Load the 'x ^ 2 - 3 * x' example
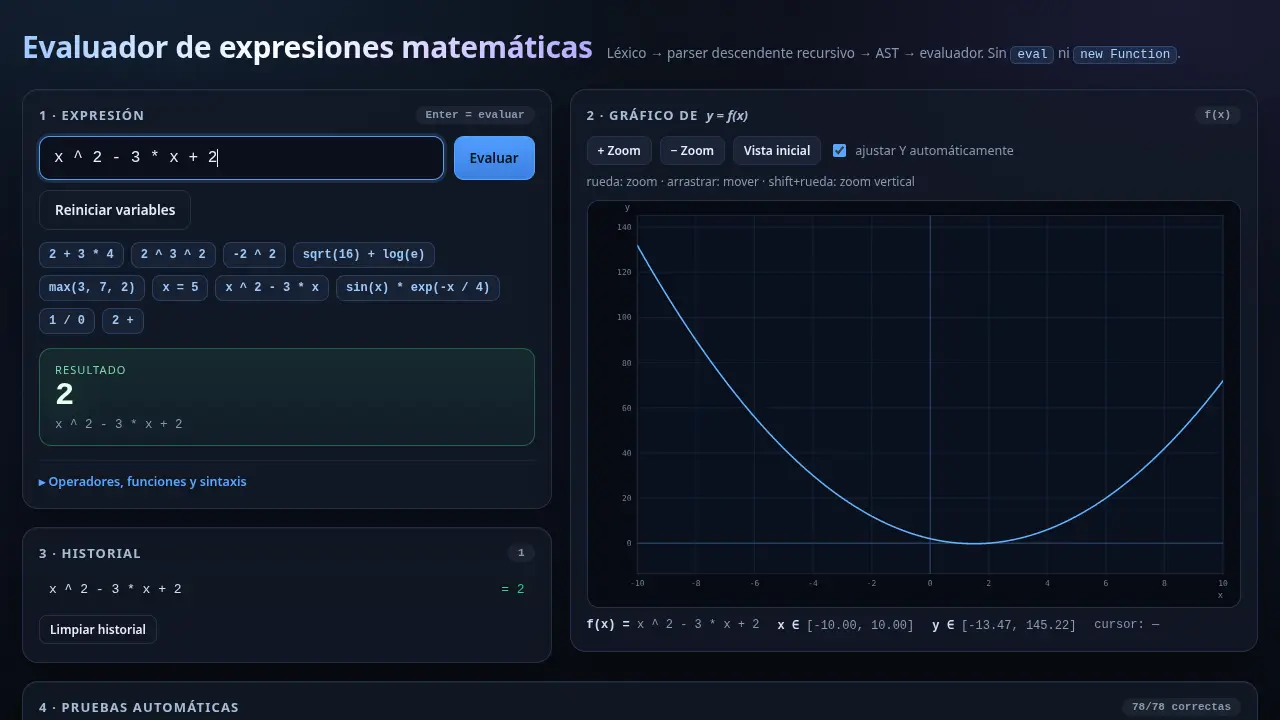Screen dimensions: 1280x720 [x=272, y=288]
